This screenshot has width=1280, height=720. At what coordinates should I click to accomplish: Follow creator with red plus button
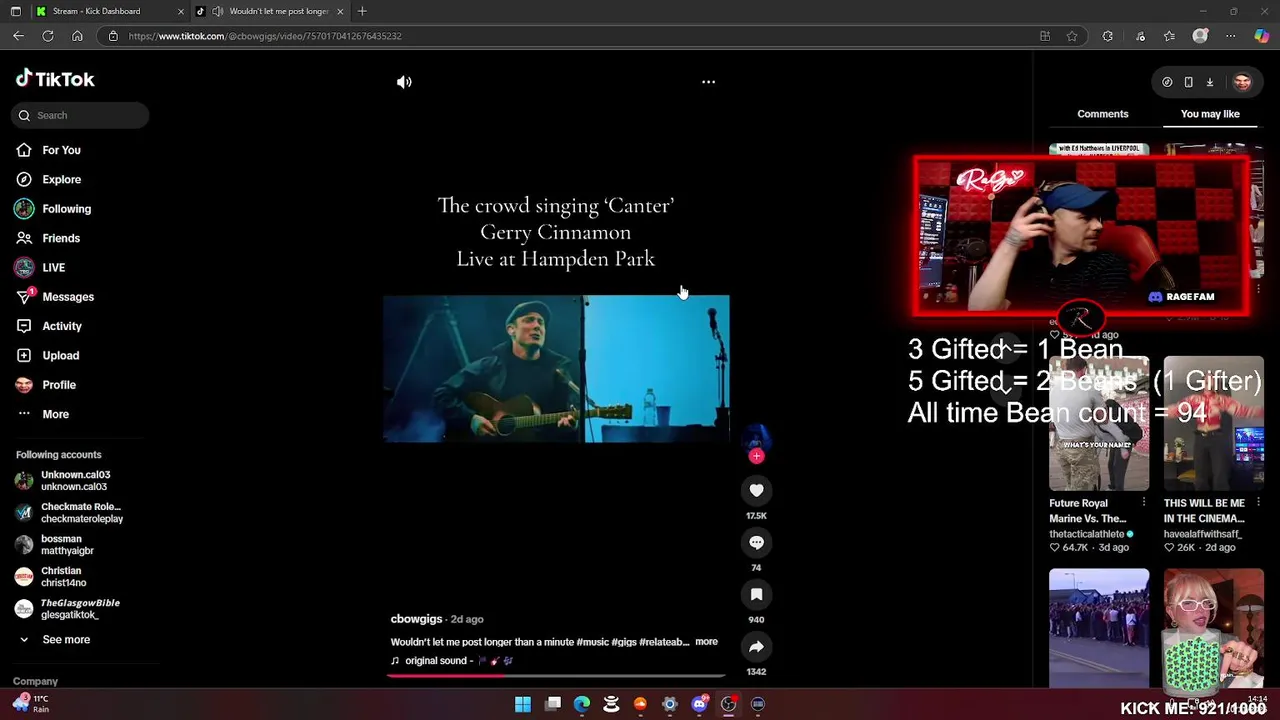click(756, 456)
